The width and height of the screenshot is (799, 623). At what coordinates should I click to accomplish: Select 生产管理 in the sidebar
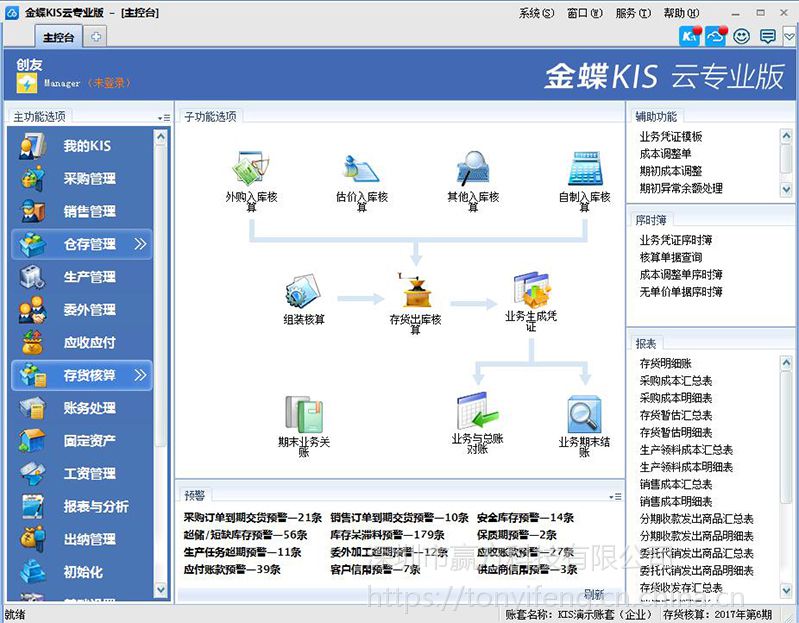(x=82, y=277)
